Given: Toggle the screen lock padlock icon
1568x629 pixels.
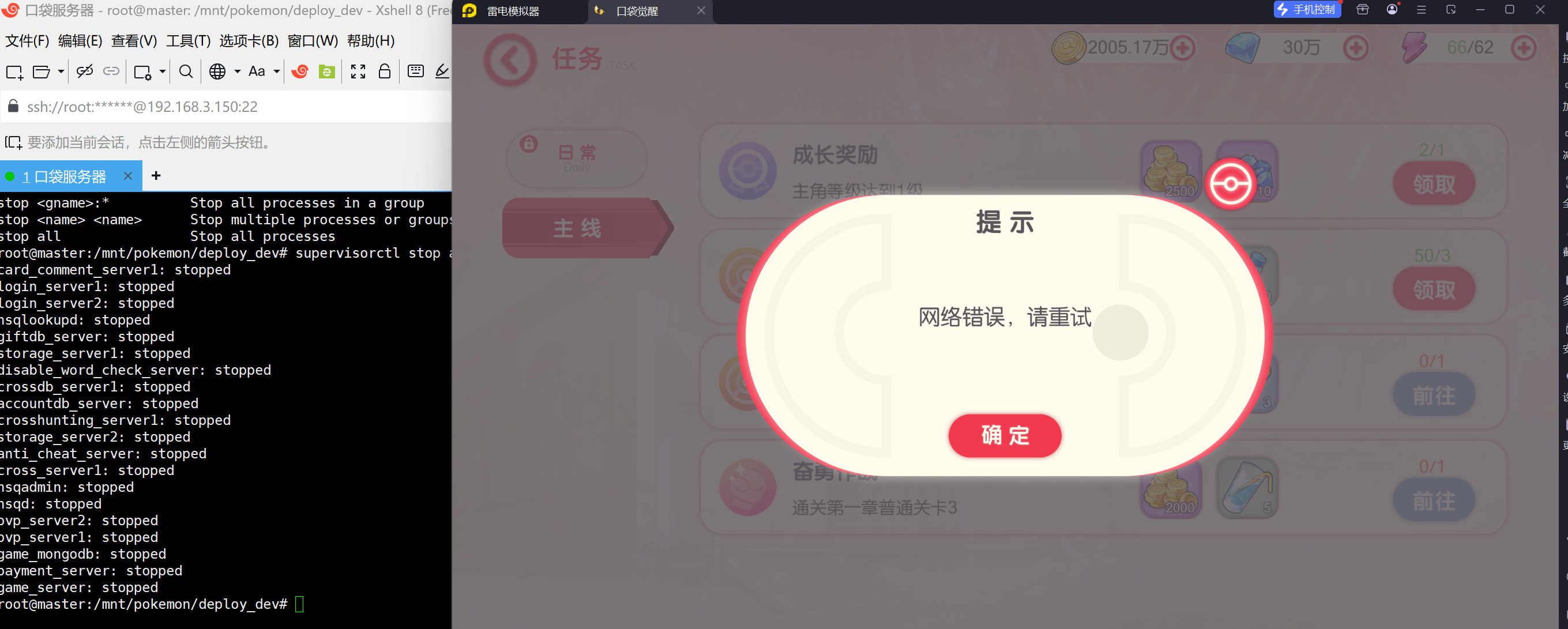Looking at the screenshot, I should click(x=384, y=72).
